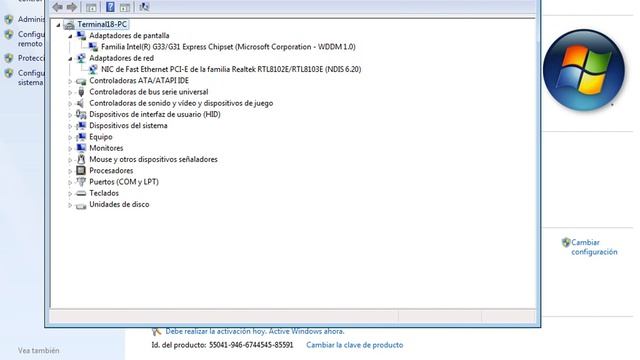Viewport: 640px width, 360px height.
Task: Expand the Unidades de disco node
Action: (70, 205)
